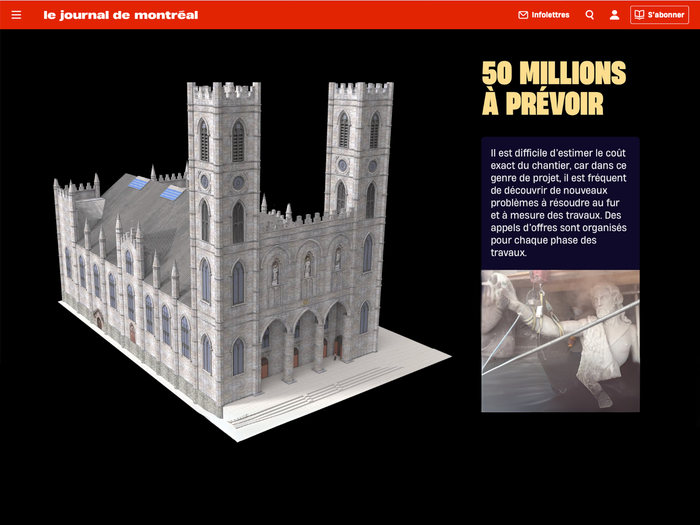Click the book icon in S'abonner
This screenshot has width=700, height=525.
(639, 15)
